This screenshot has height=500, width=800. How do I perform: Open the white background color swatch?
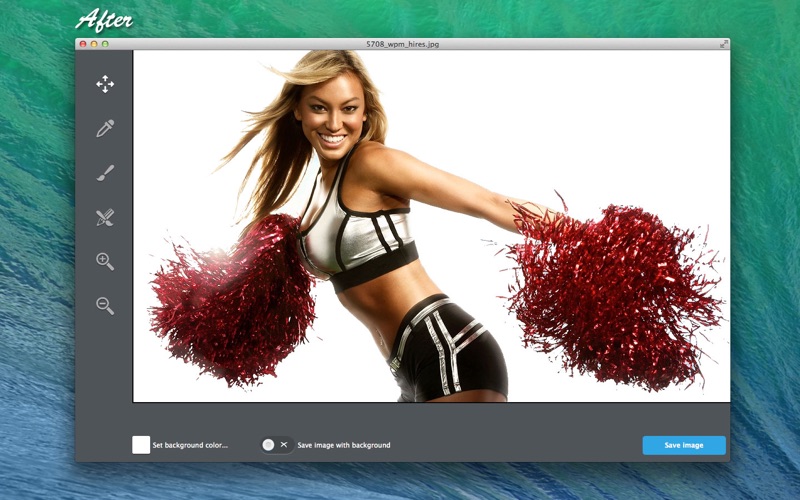click(x=141, y=445)
